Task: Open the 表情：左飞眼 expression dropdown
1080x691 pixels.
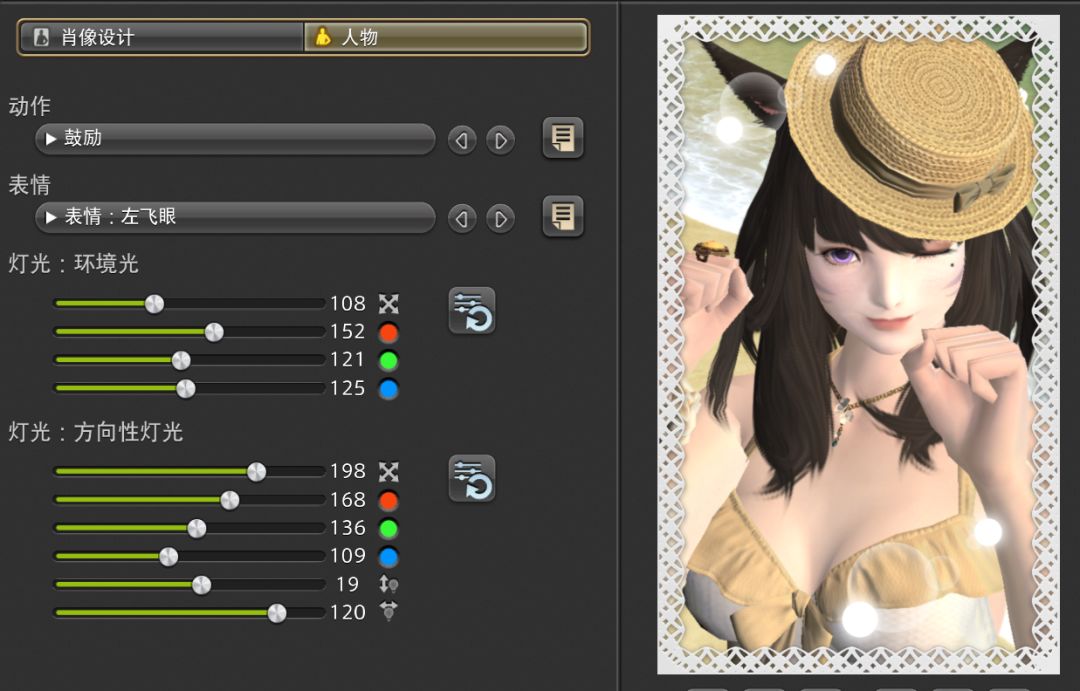Action: point(235,217)
